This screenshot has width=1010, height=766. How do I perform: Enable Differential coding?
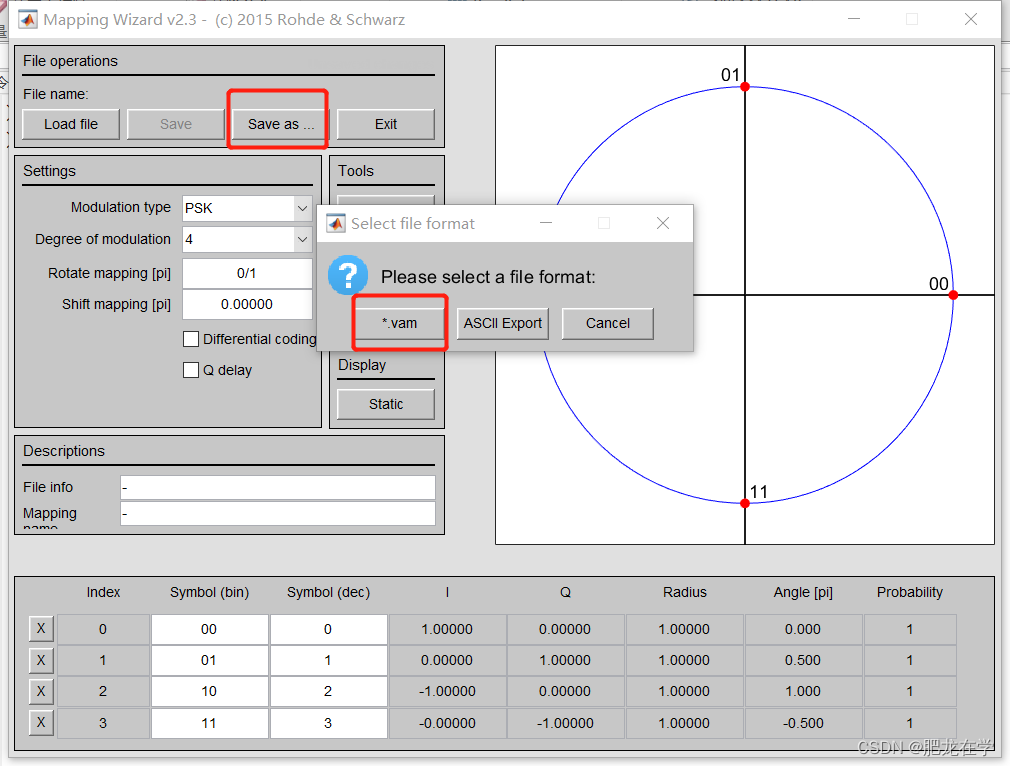pos(191,339)
